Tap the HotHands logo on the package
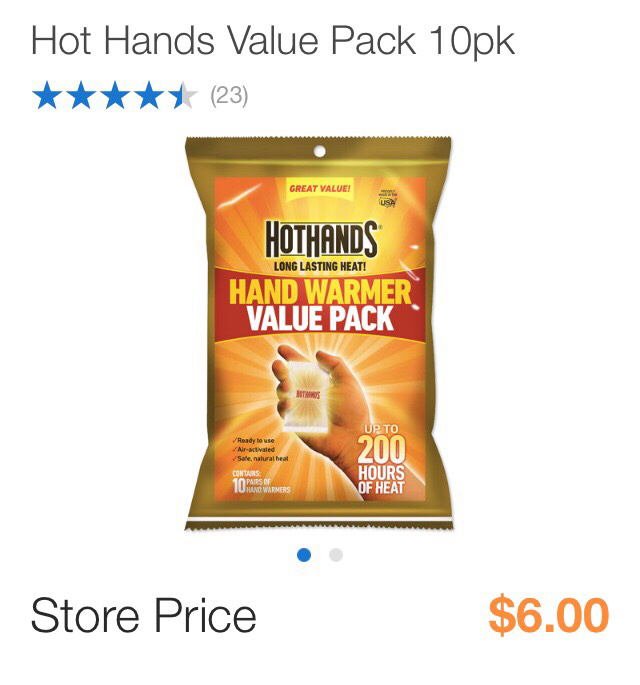Image resolution: width=640 pixels, height=685 pixels. pos(322,239)
